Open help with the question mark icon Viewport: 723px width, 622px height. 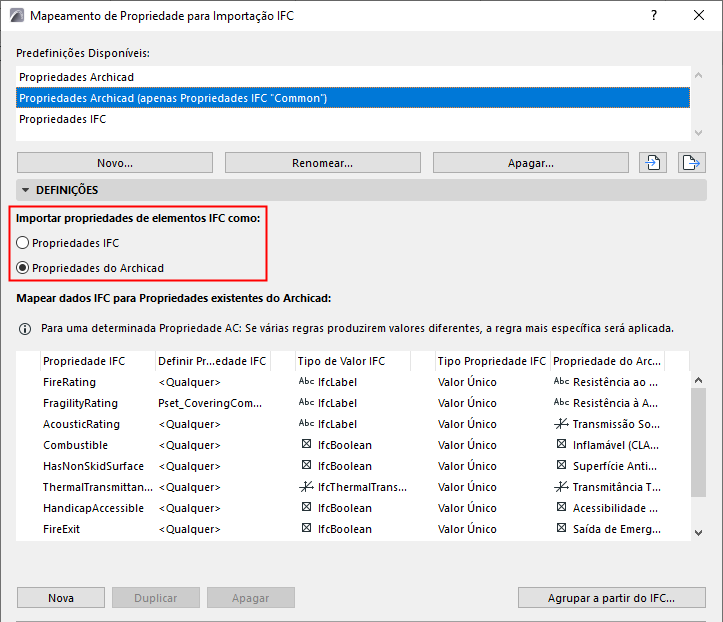[654, 15]
